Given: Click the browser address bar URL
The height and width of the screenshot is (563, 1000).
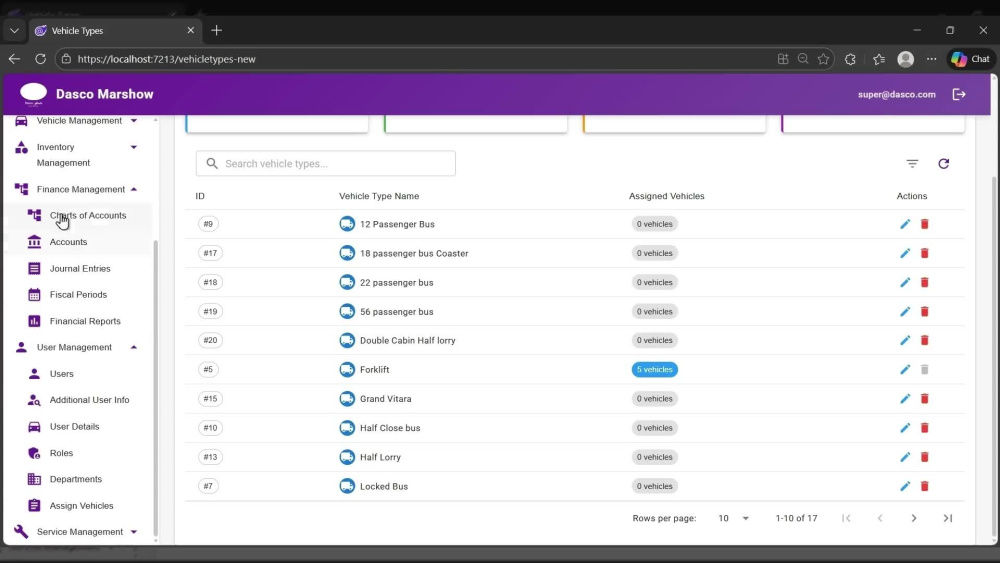Looking at the screenshot, I should (166, 59).
